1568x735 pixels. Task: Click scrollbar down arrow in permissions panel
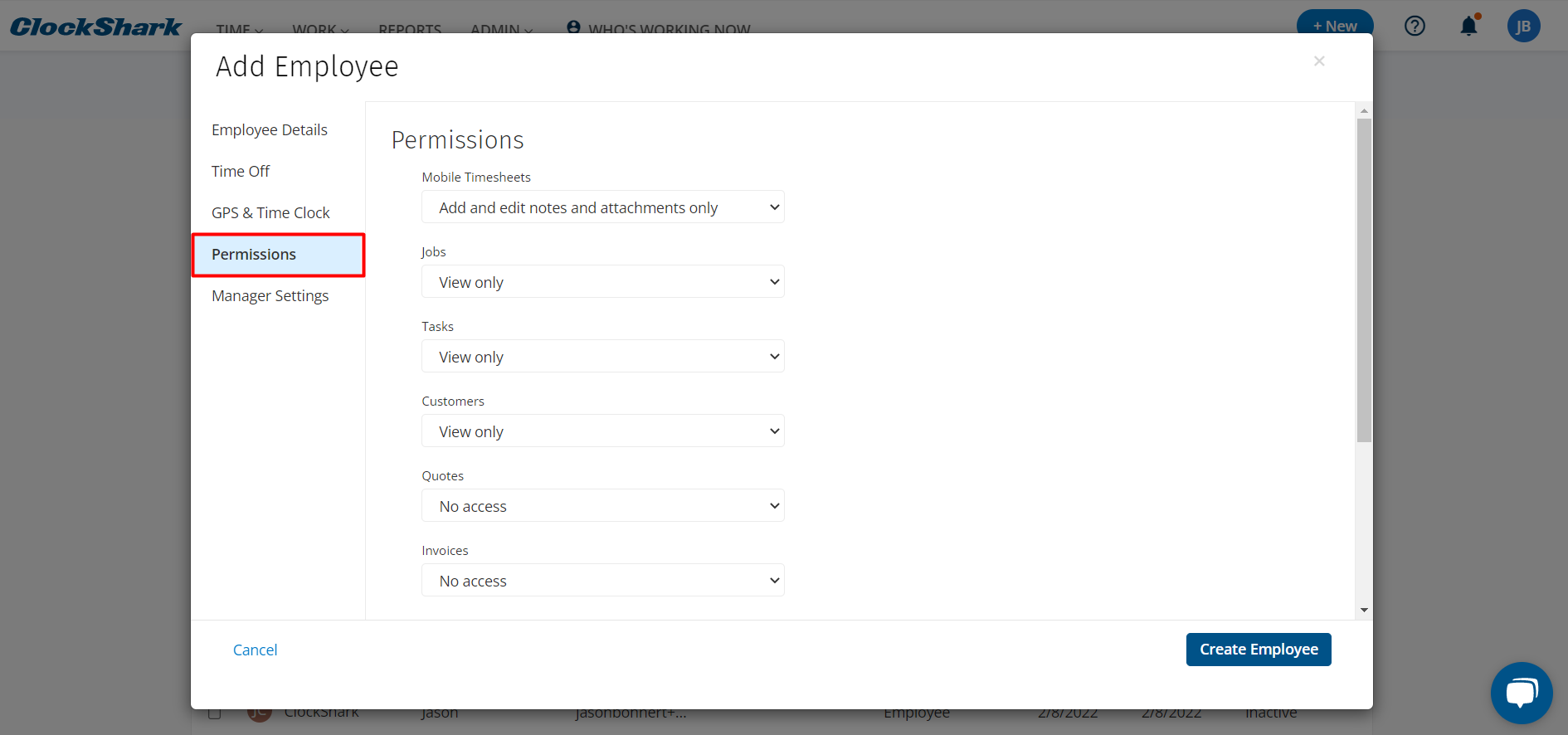(x=1364, y=611)
